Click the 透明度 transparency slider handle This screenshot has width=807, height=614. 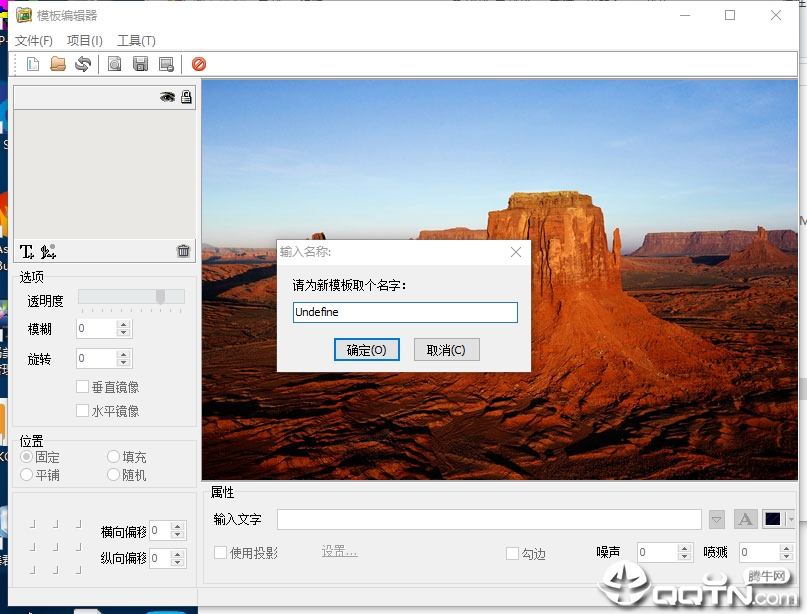[x=161, y=297]
